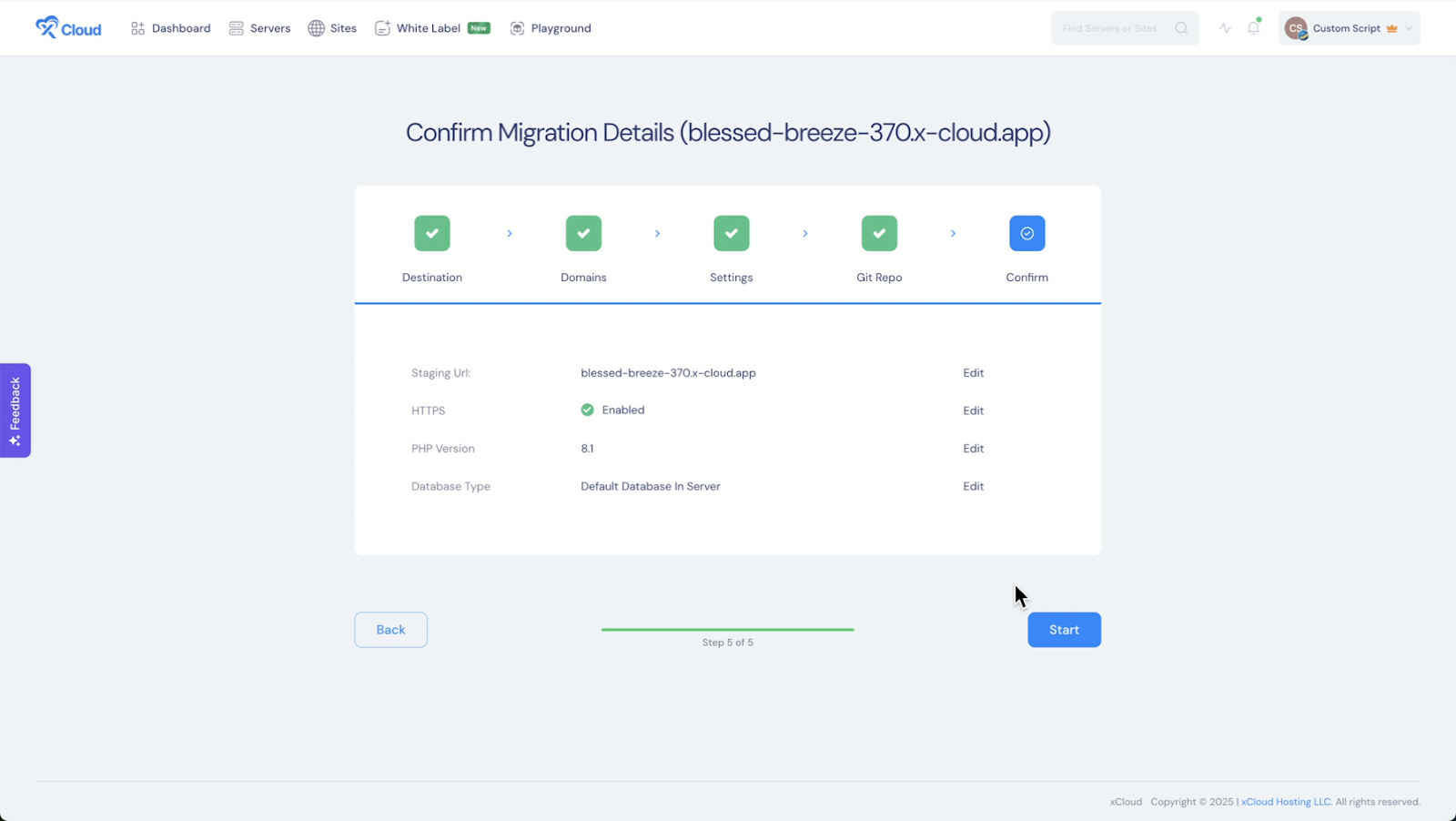
Task: Switch to the Confirm step
Action: [1026, 233]
